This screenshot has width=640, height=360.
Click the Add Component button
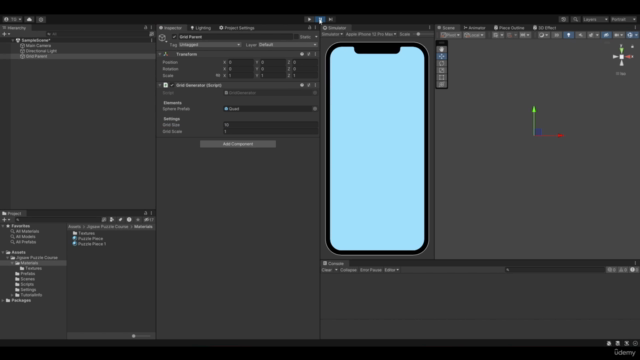(x=238, y=144)
